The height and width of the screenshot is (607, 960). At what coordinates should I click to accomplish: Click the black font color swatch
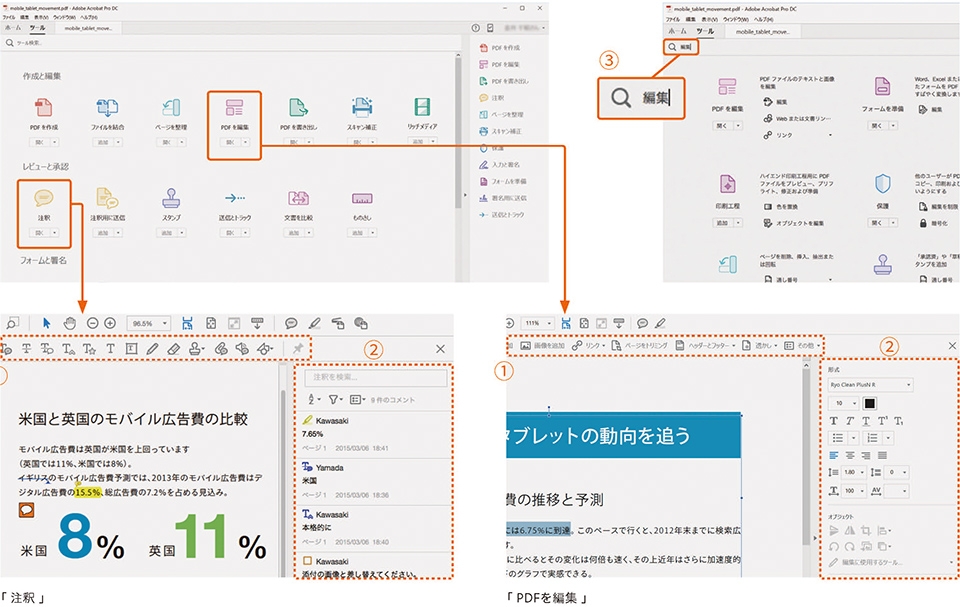pos(869,403)
